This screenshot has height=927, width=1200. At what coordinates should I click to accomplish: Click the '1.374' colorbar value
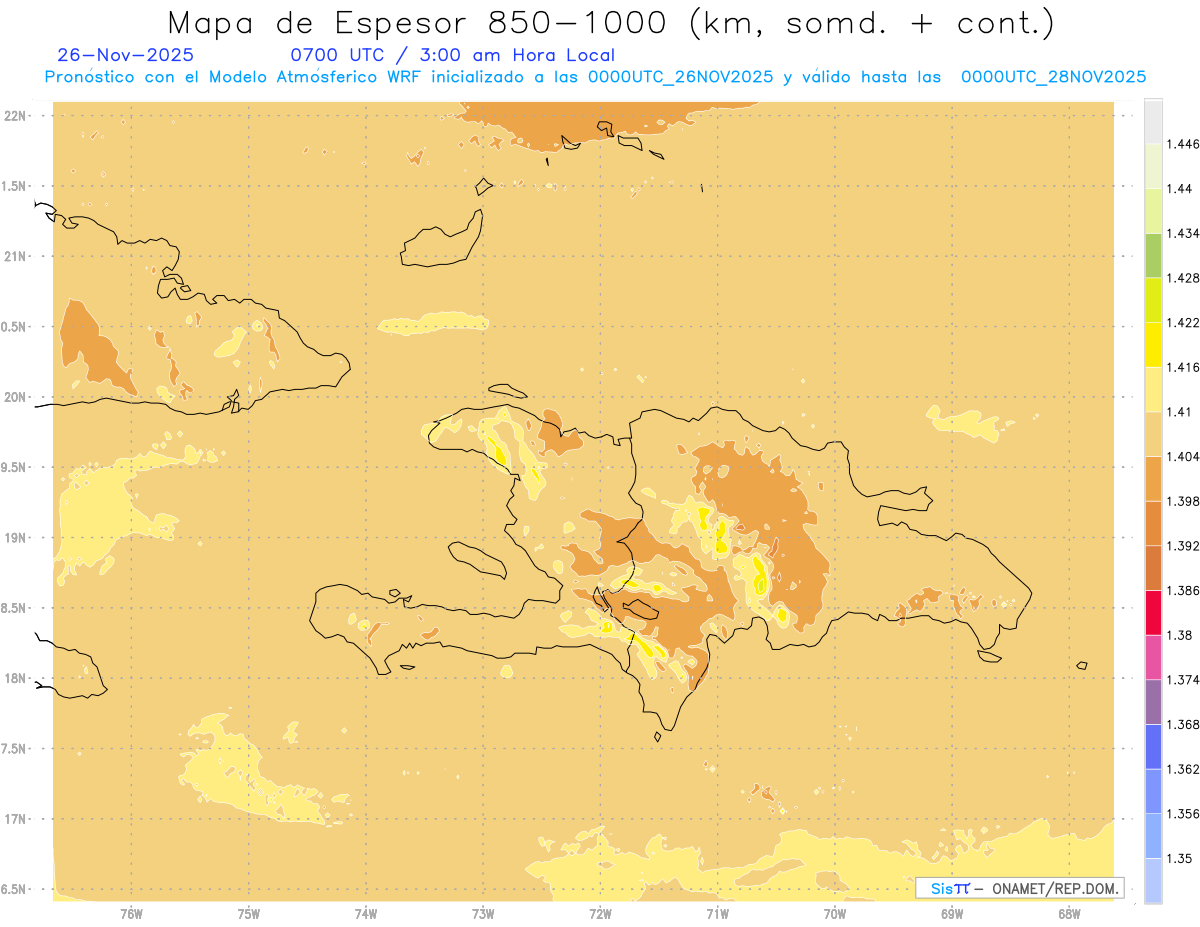pyautogui.click(x=1182, y=680)
